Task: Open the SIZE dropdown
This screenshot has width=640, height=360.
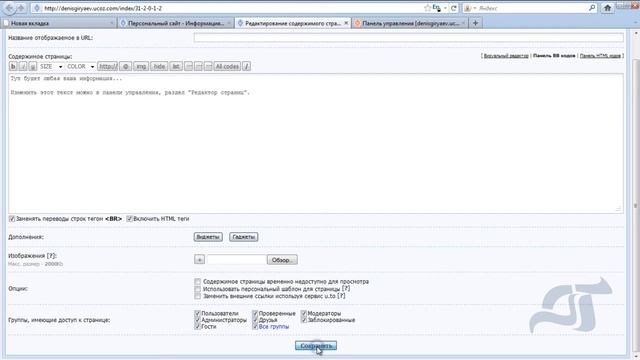Action: pos(51,66)
